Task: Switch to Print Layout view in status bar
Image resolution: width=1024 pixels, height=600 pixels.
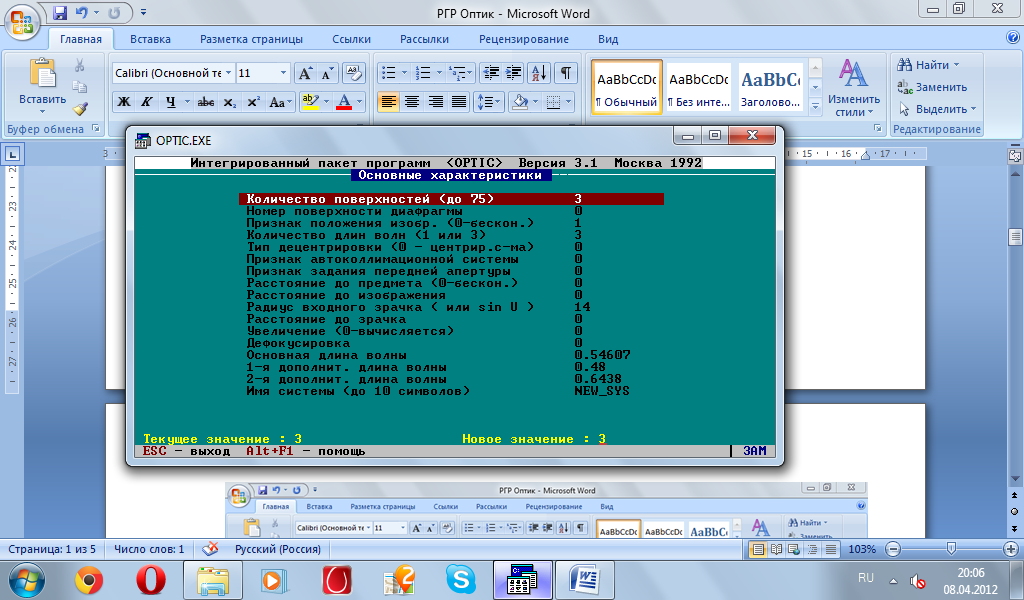Action: (x=758, y=549)
